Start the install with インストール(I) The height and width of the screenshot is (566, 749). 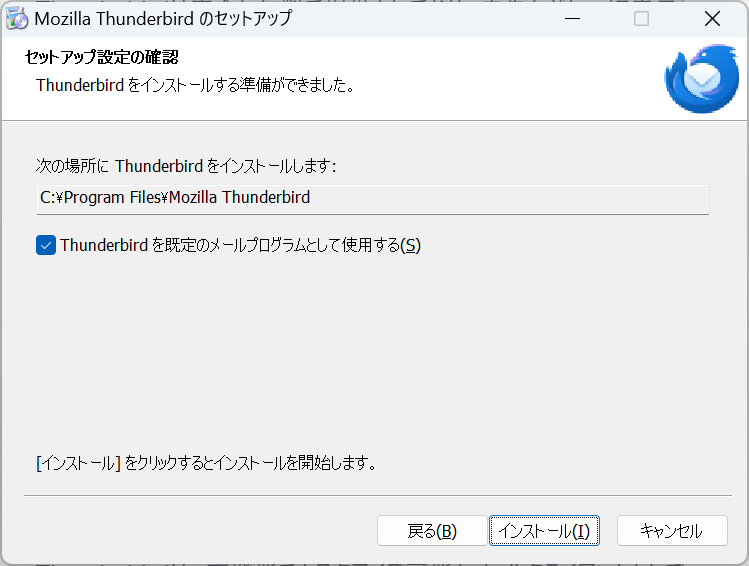pos(544,531)
